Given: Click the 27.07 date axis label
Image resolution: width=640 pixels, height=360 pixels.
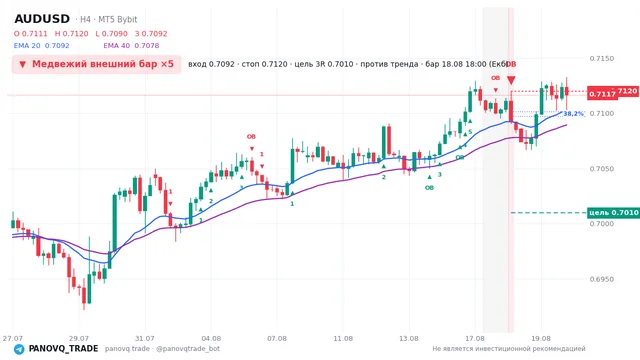Looking at the screenshot, I should (x=13, y=338).
